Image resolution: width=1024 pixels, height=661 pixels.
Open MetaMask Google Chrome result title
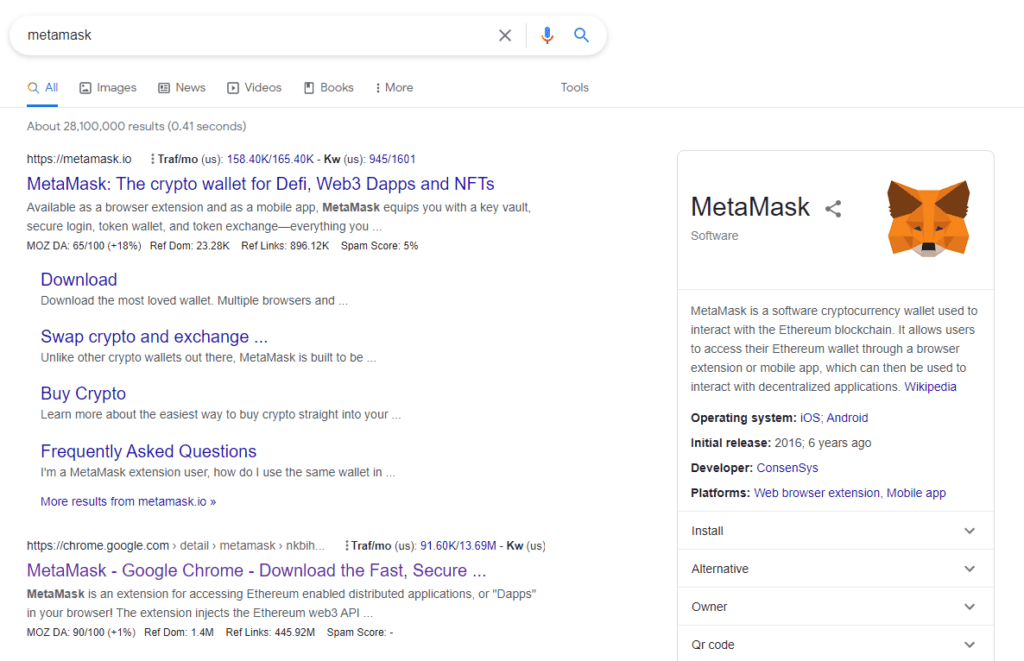click(257, 571)
